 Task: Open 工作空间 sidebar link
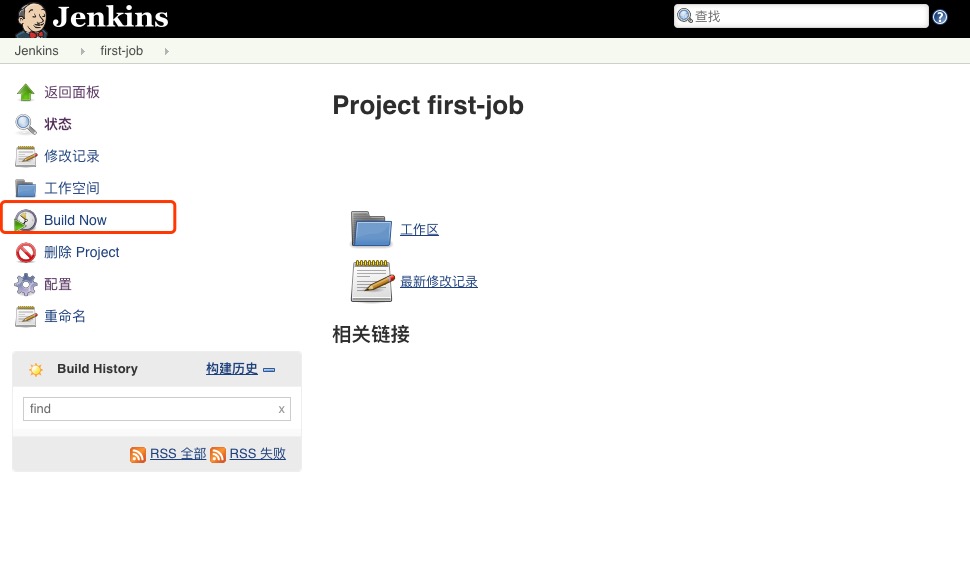72,188
